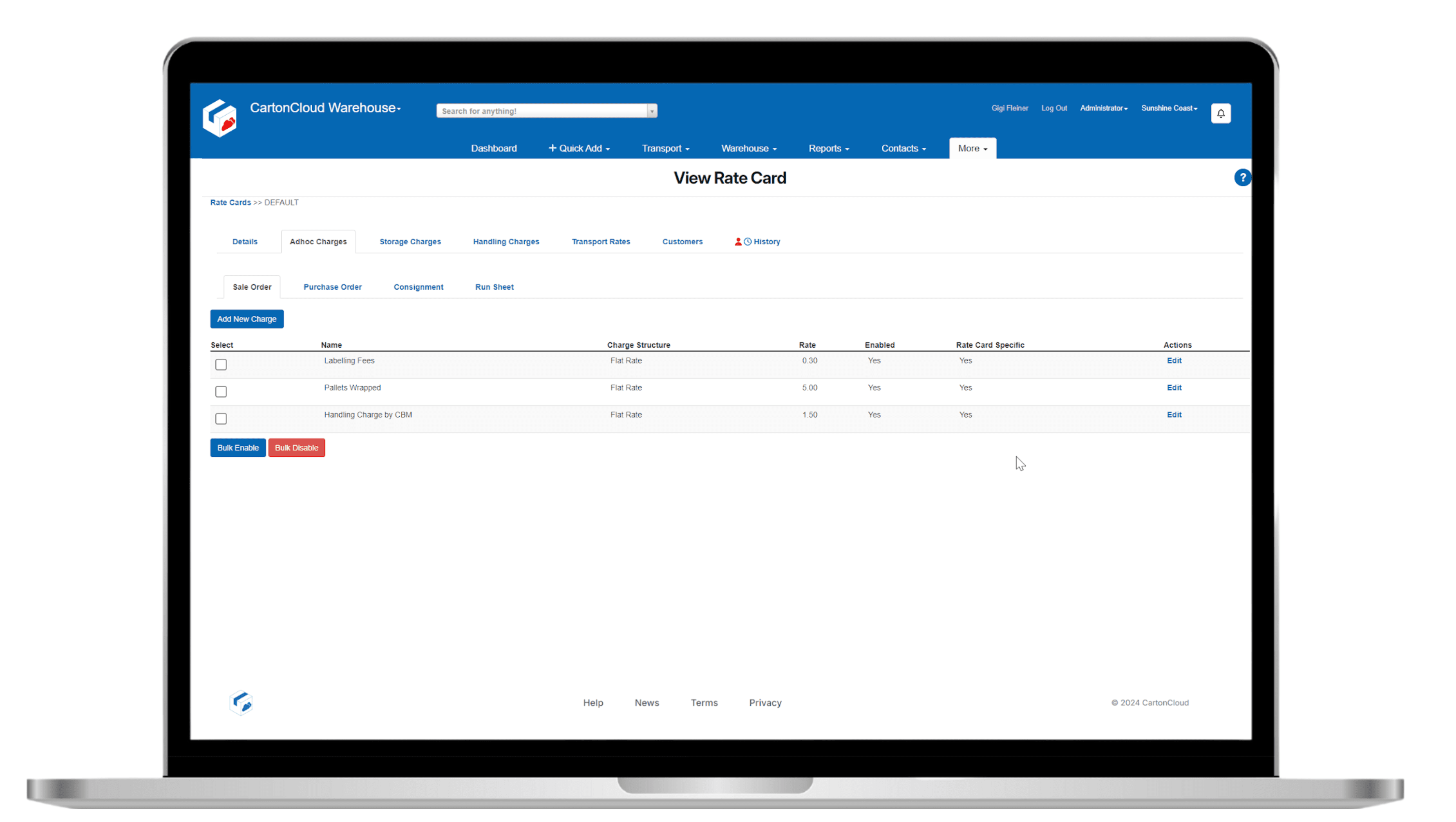Switch to the Storage Charges tab

point(410,241)
